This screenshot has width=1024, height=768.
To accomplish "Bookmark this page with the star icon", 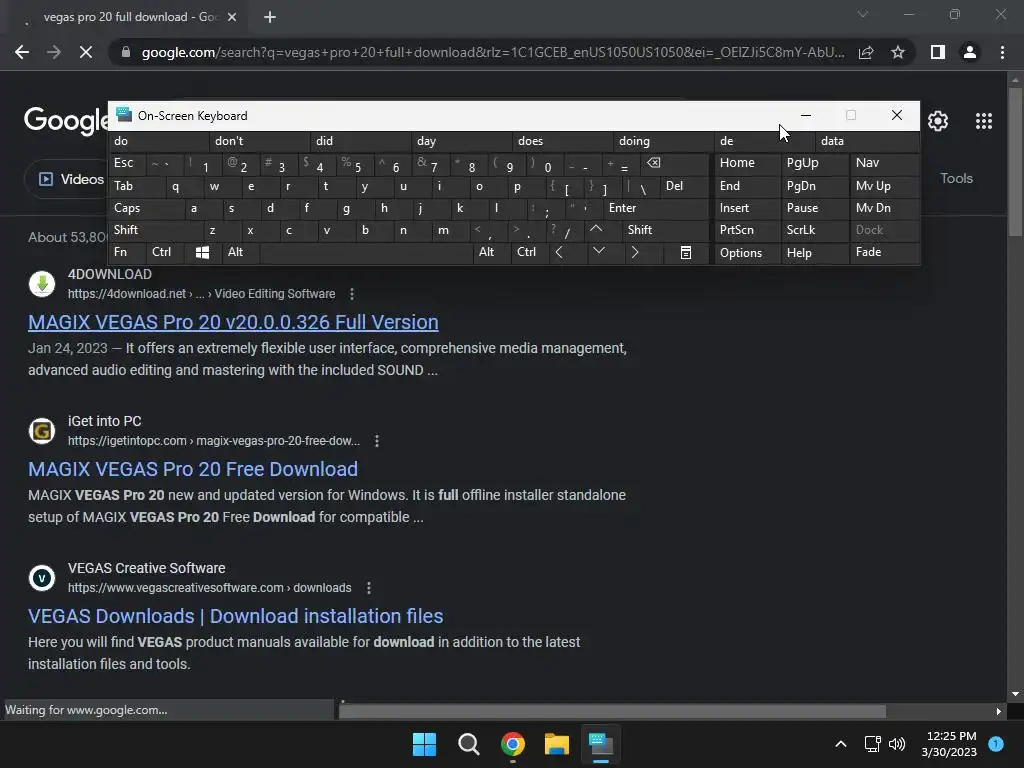I will coord(898,52).
